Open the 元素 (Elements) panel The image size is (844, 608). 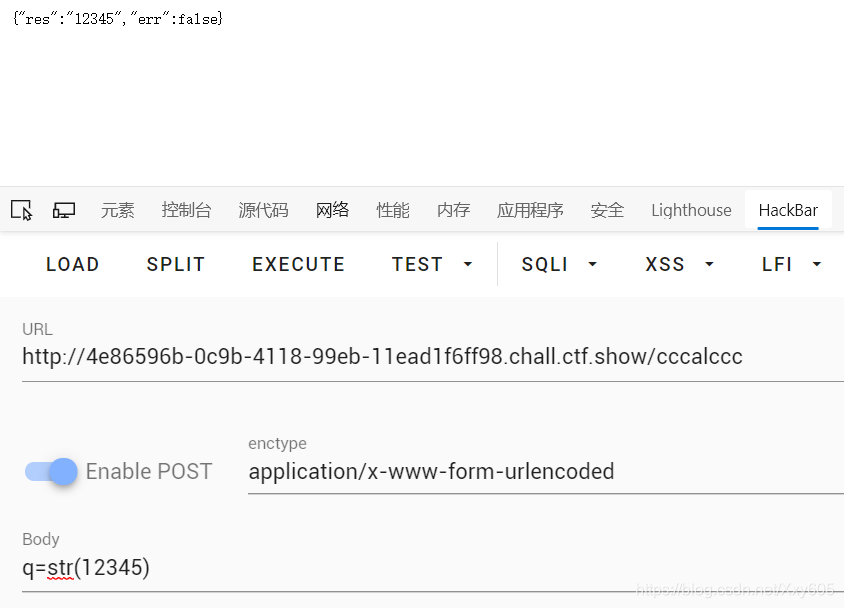tap(117, 210)
